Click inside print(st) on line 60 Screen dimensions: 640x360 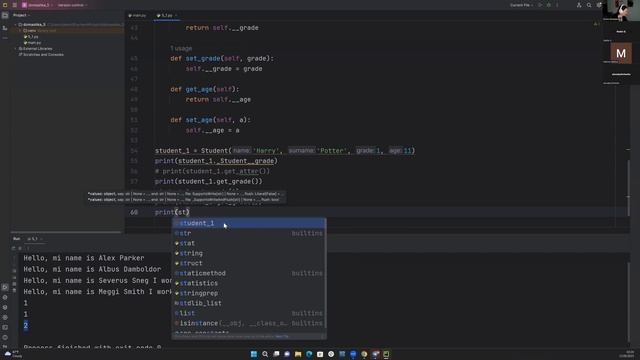coord(172,212)
